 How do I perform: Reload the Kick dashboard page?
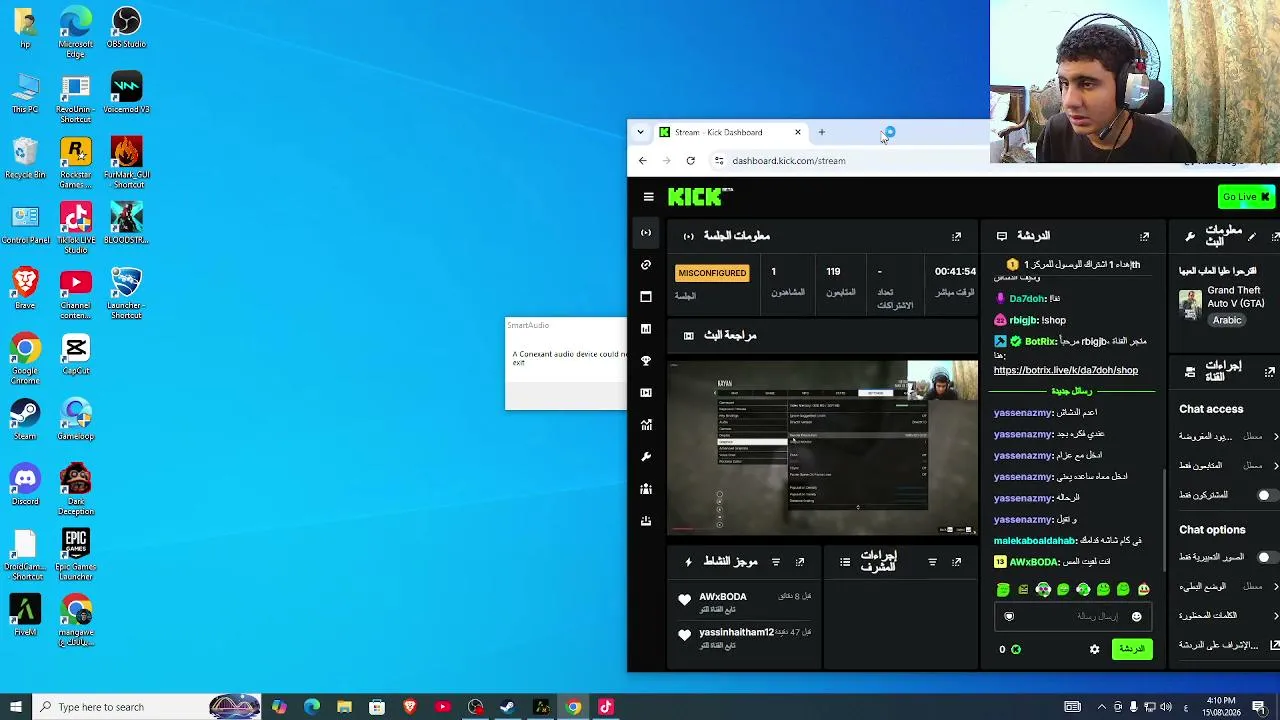click(690, 161)
